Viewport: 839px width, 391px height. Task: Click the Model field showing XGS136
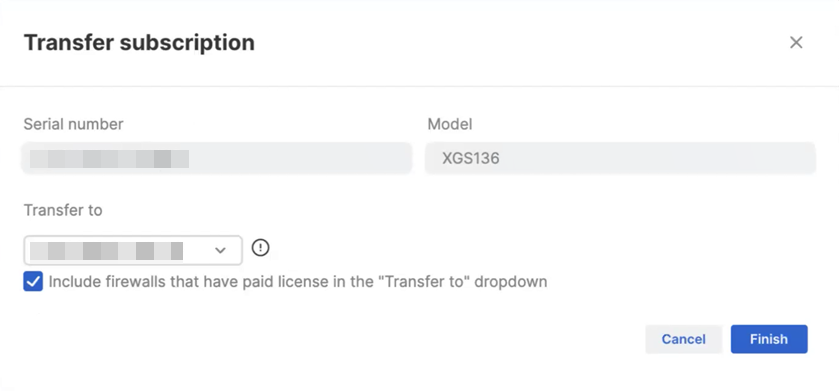(x=620, y=158)
